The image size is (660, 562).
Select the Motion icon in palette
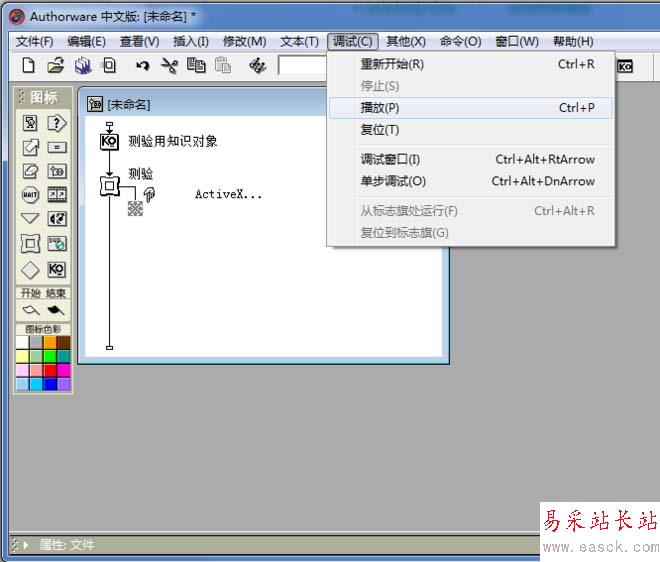(30, 147)
